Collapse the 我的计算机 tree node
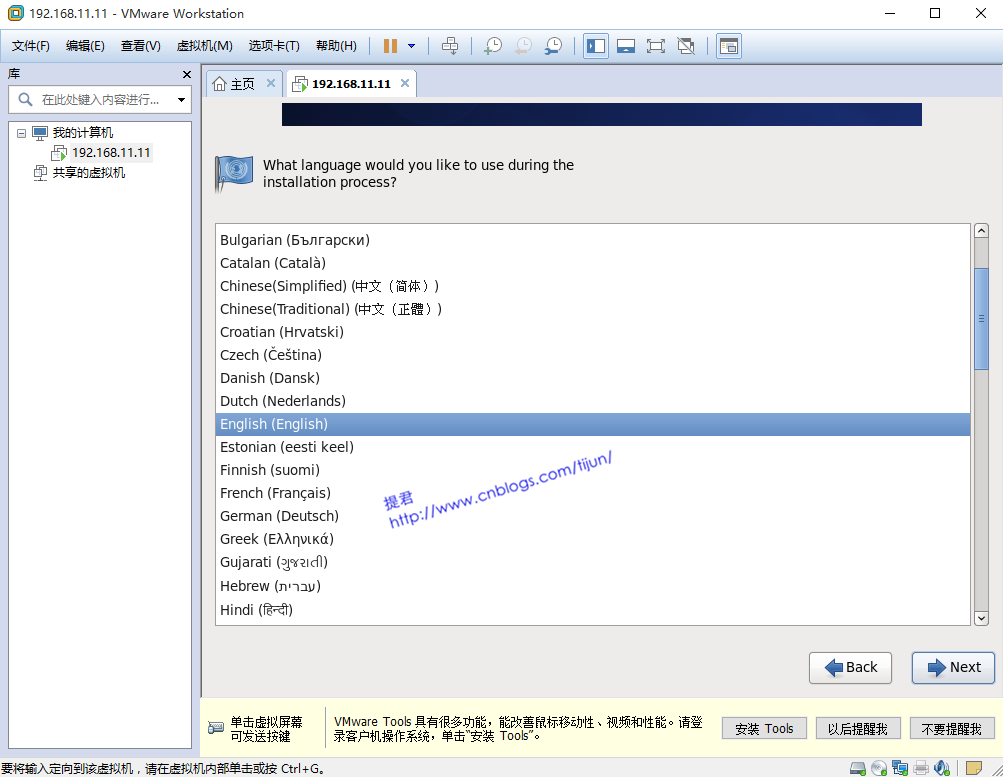The image size is (1003, 777). click(21, 133)
